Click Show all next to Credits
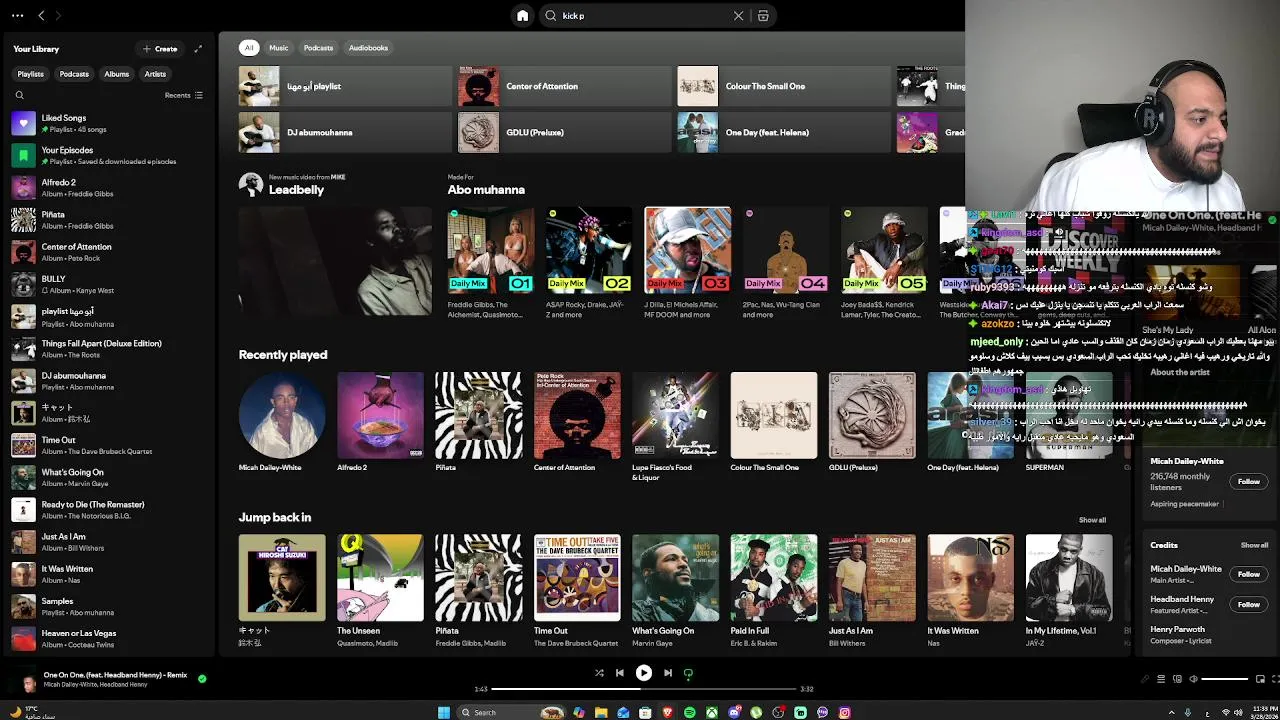The height and width of the screenshot is (720, 1280). pyautogui.click(x=1254, y=546)
